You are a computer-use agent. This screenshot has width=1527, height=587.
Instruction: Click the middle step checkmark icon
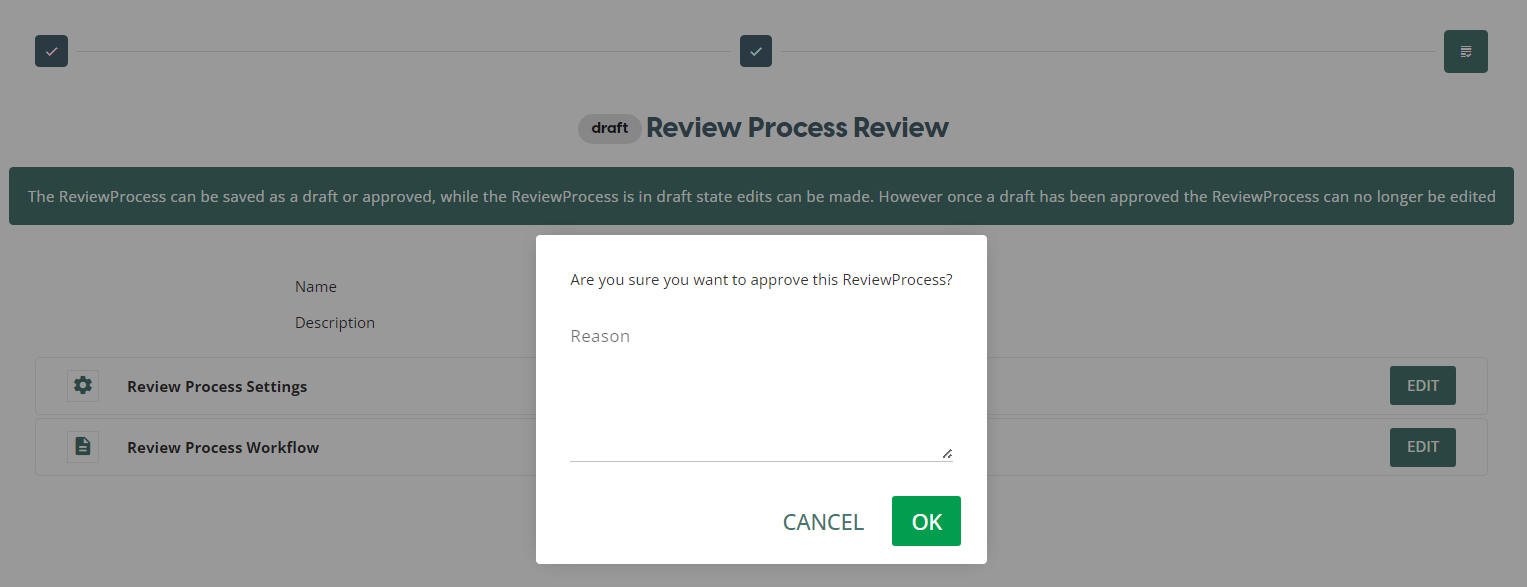point(755,51)
